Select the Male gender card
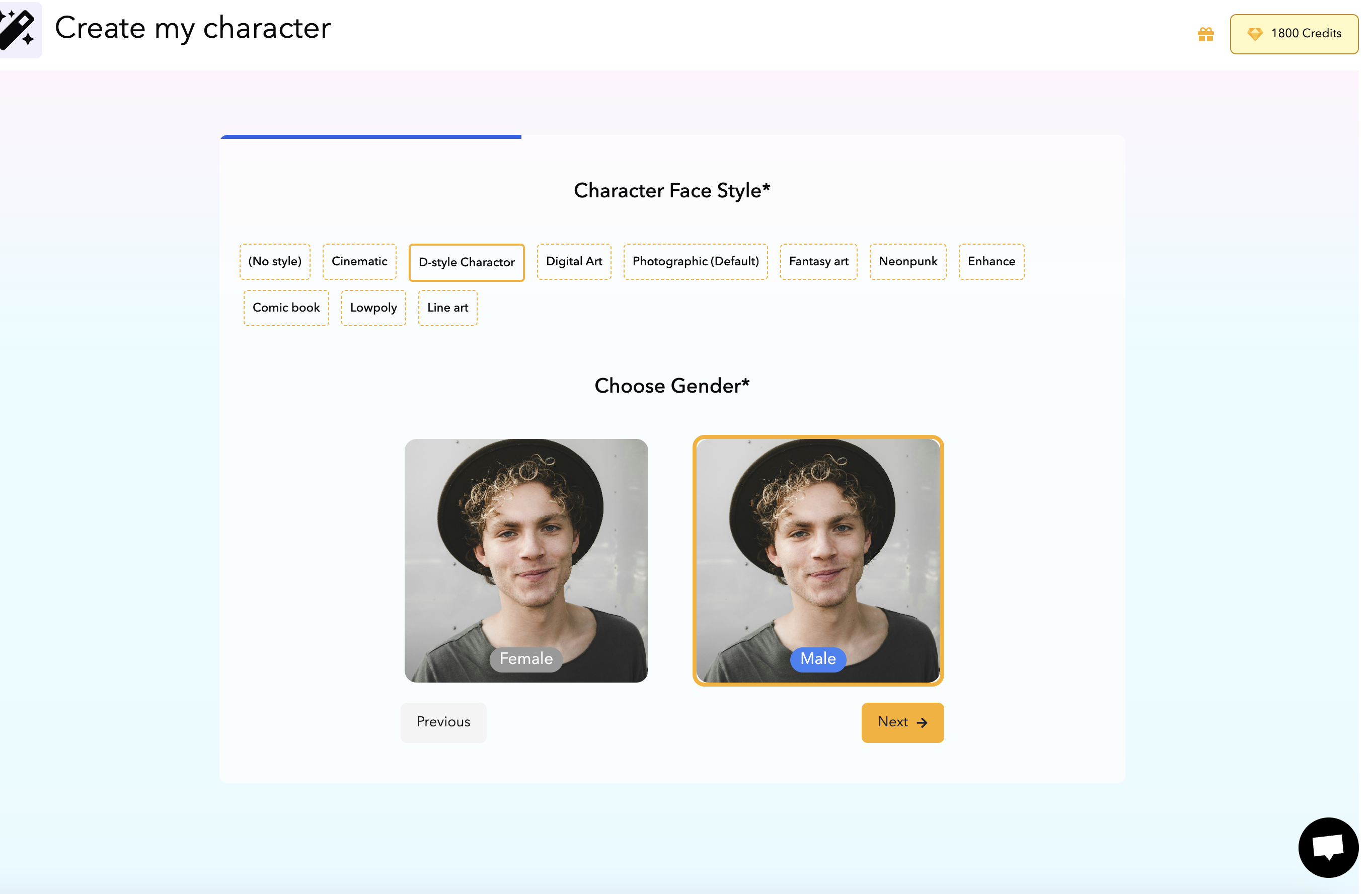This screenshot has width=1372, height=894. tap(817, 560)
